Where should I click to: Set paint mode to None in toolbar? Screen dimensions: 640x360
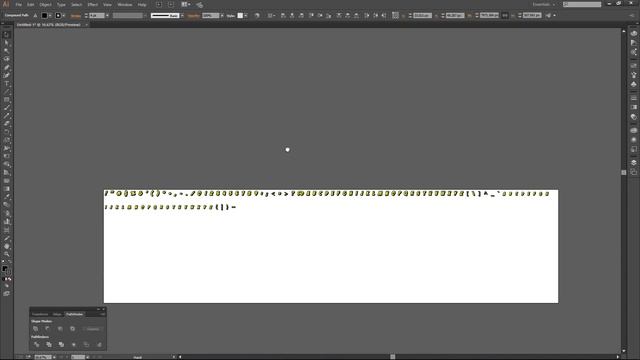pos(10,279)
